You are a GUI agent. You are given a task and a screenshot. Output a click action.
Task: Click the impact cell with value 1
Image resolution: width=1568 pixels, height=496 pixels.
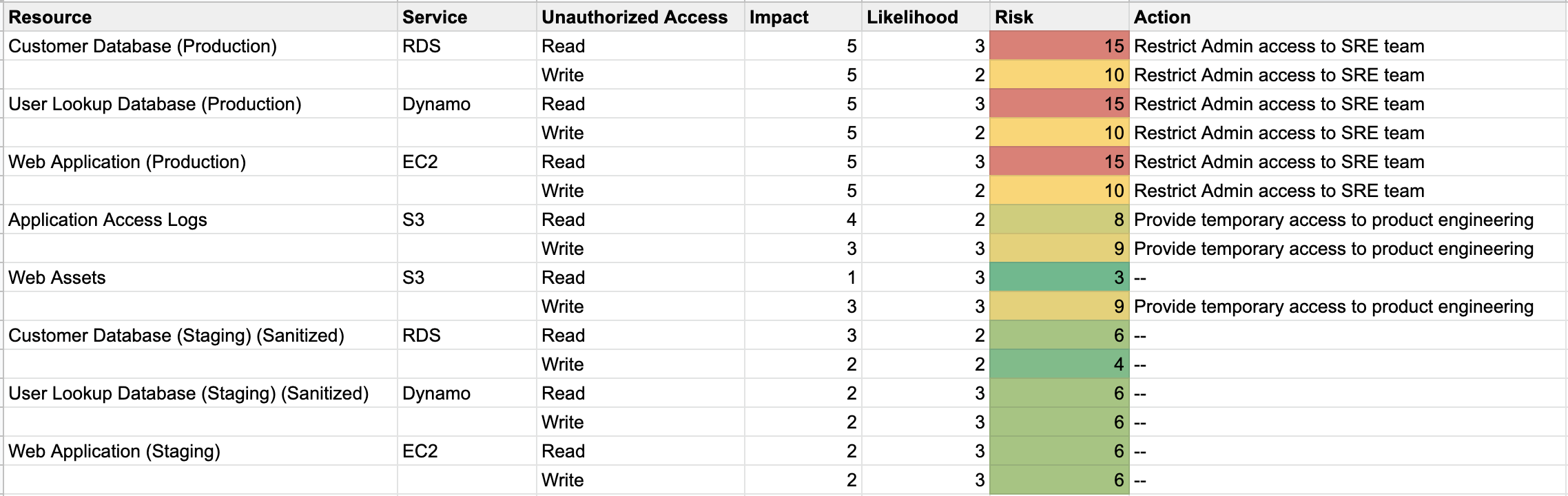[x=803, y=278]
